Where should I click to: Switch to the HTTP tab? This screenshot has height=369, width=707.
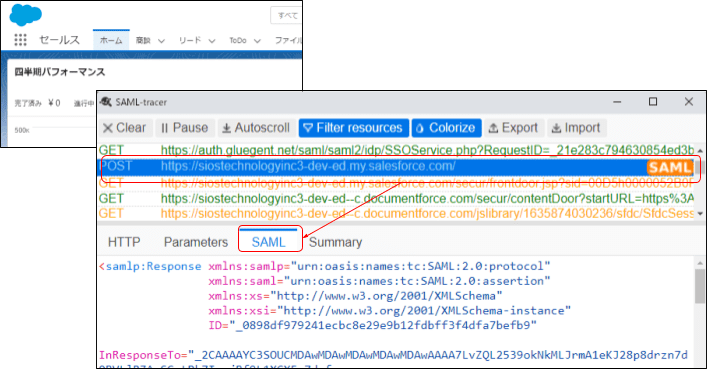124,242
